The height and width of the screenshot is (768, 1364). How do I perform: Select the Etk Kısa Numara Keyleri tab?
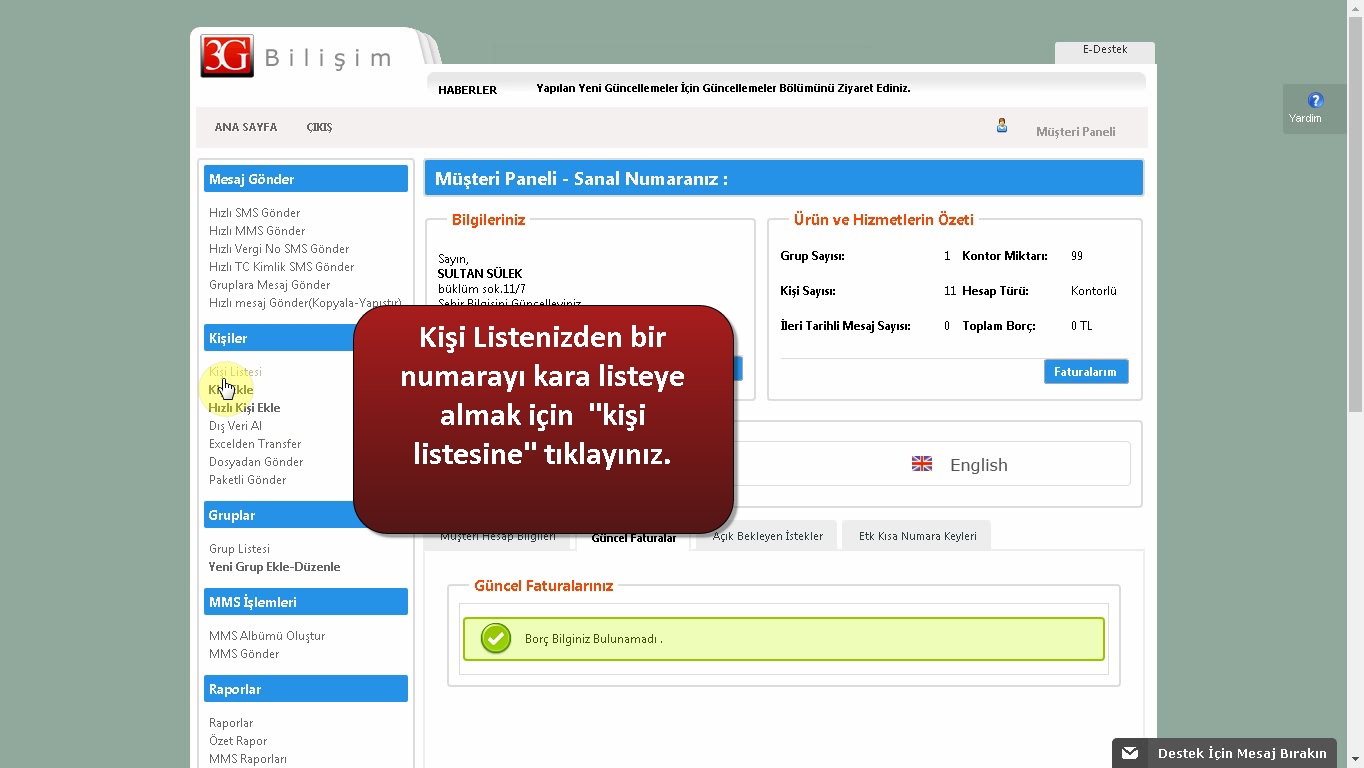(917, 536)
